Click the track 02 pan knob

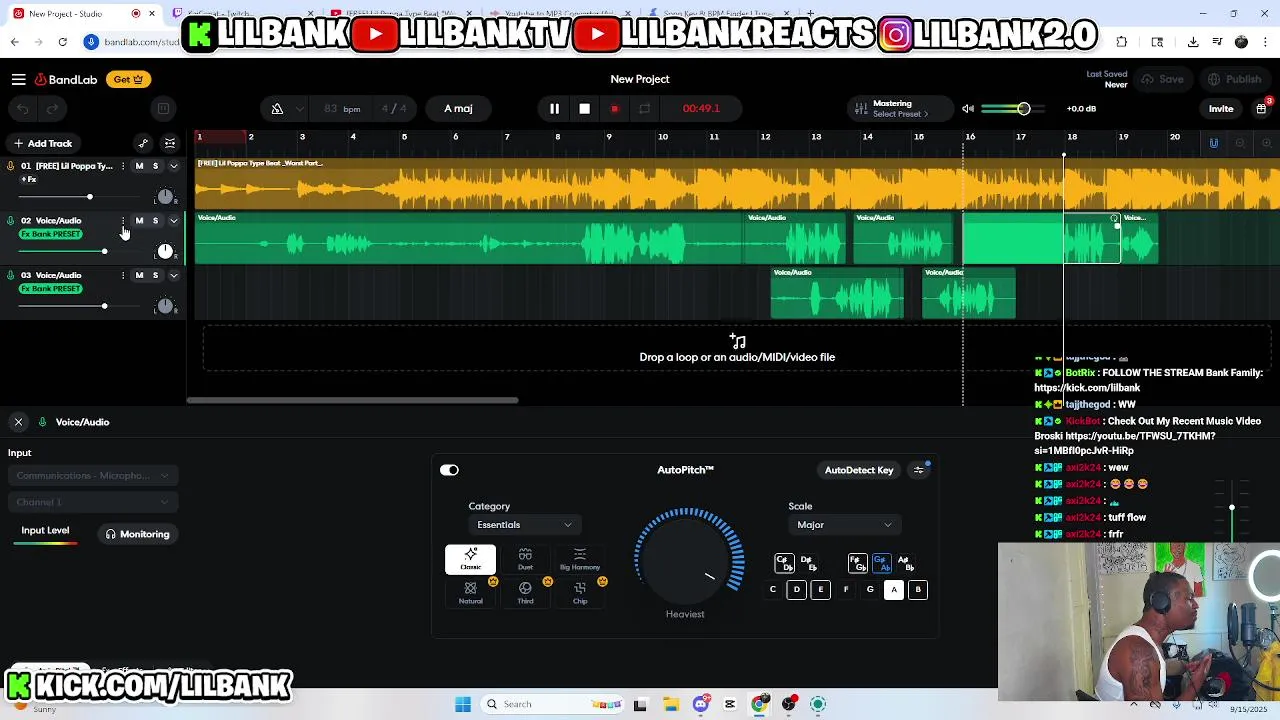coord(165,251)
